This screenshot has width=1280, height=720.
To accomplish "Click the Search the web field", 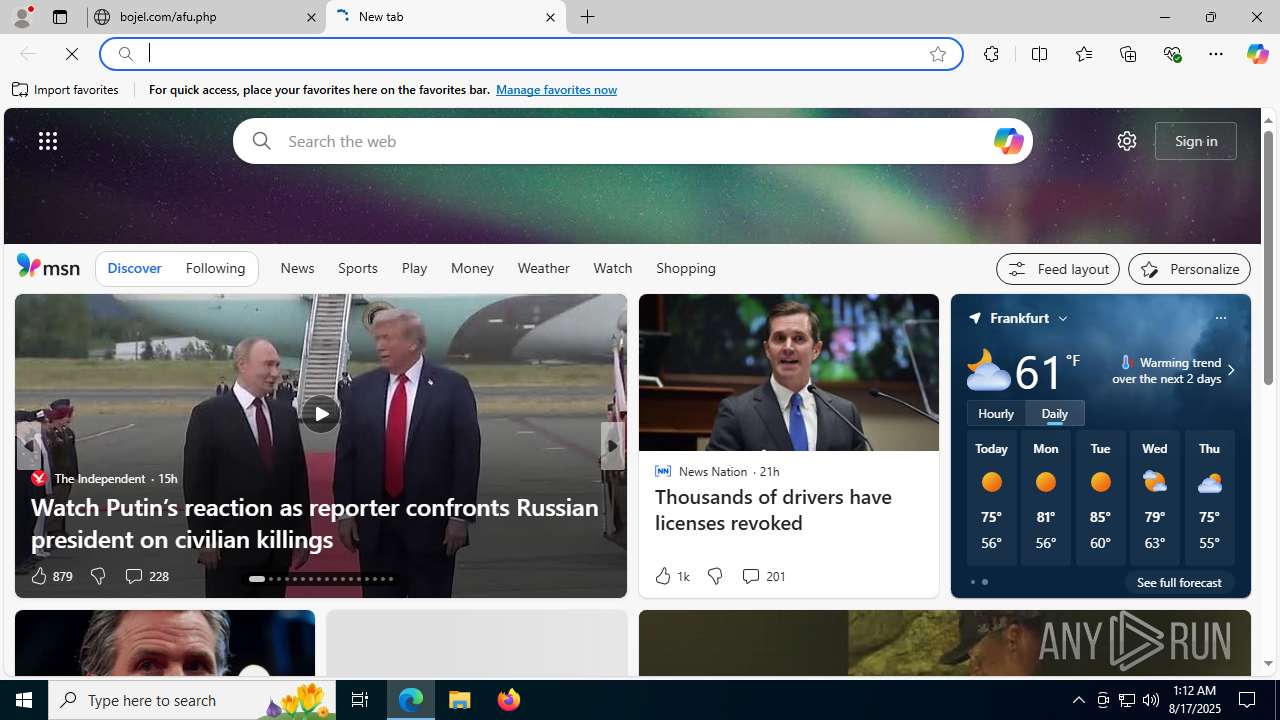I will click(x=632, y=141).
